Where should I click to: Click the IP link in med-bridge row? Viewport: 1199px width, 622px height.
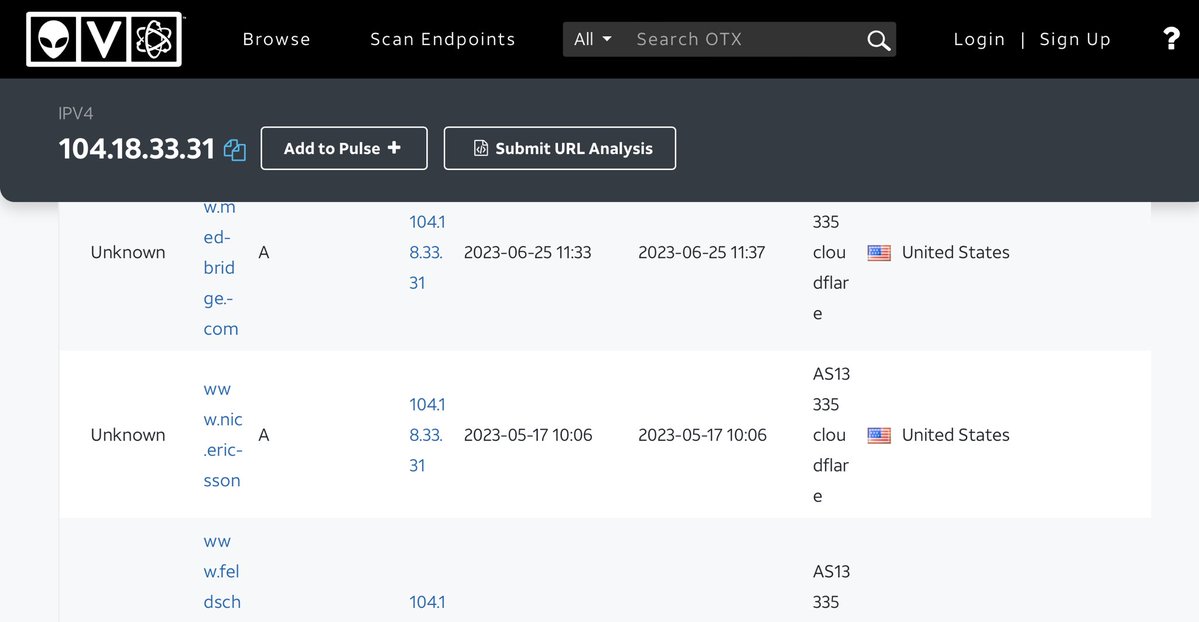[427, 253]
